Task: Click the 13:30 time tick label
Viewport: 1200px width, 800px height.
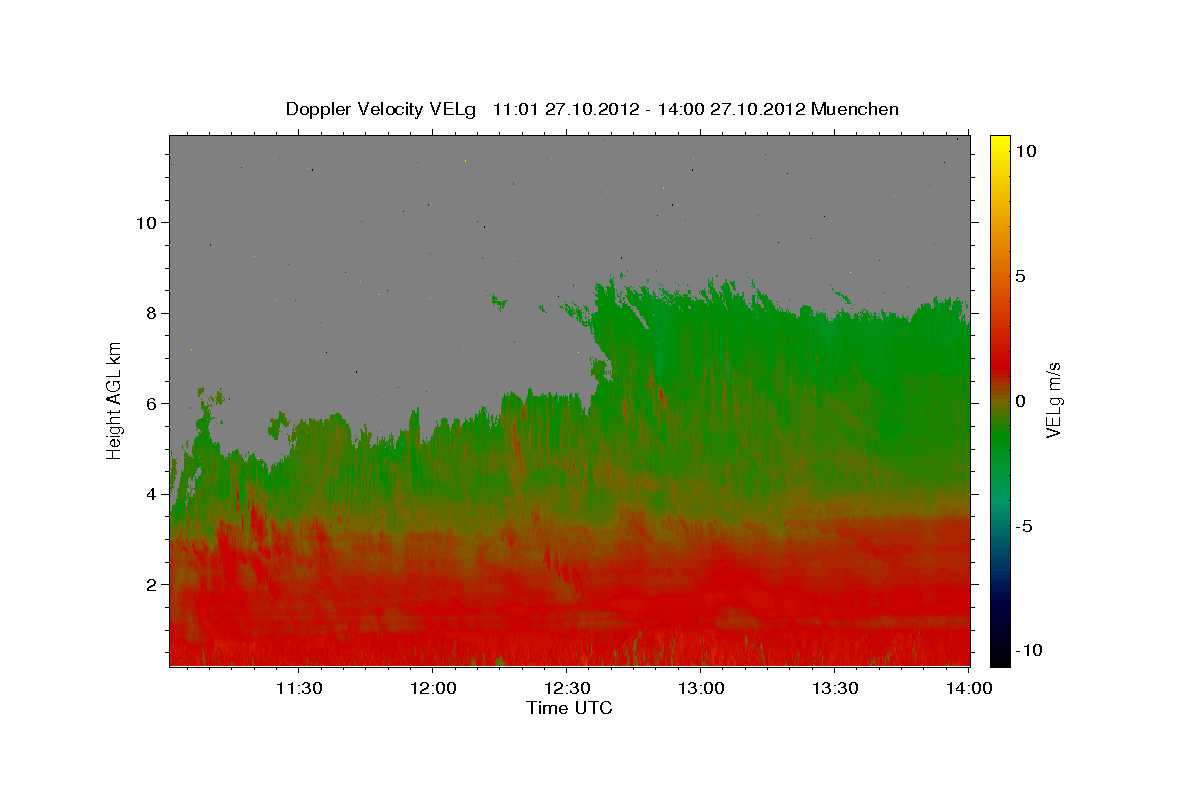Action: [835, 688]
